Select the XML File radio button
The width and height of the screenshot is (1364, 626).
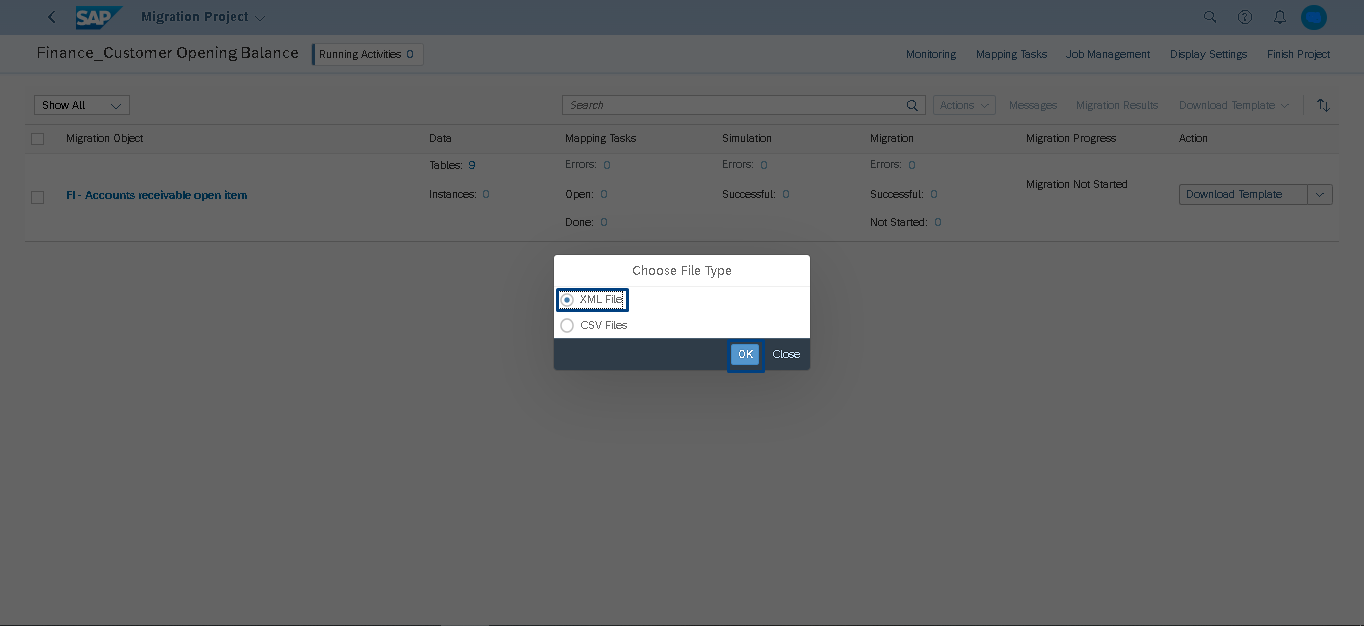click(x=567, y=299)
